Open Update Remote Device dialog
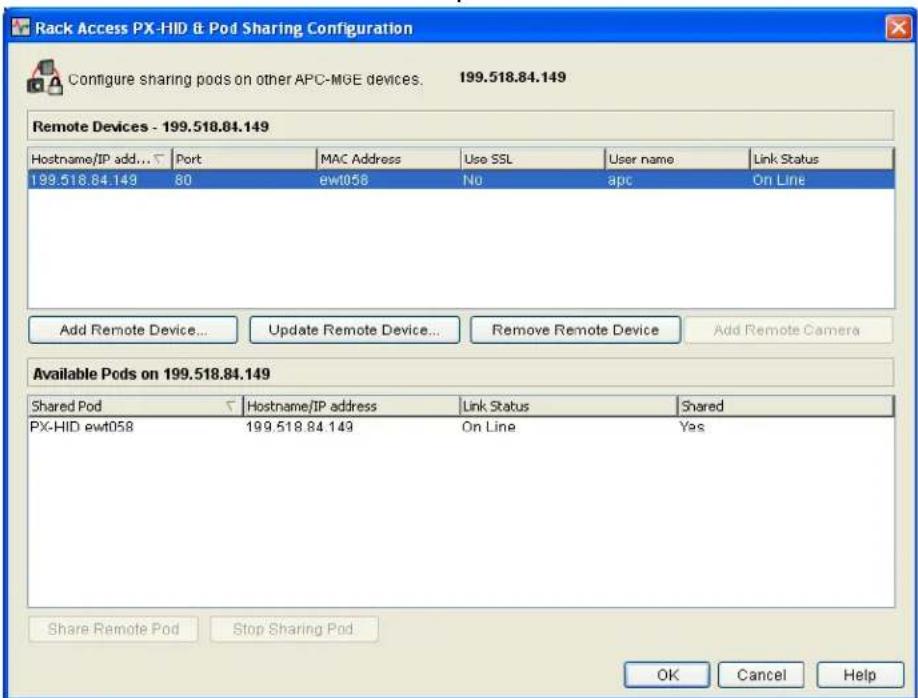The height and width of the screenshot is (698, 918). pyautogui.click(x=354, y=330)
